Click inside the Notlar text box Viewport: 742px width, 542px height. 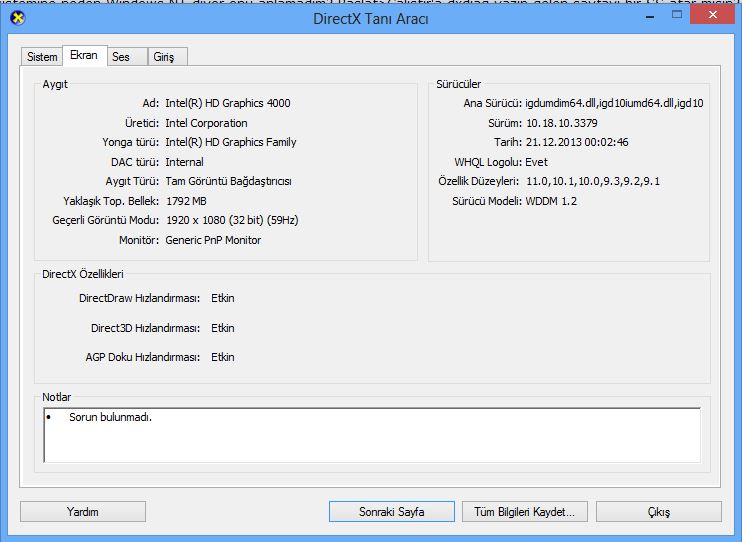pyautogui.click(x=372, y=435)
